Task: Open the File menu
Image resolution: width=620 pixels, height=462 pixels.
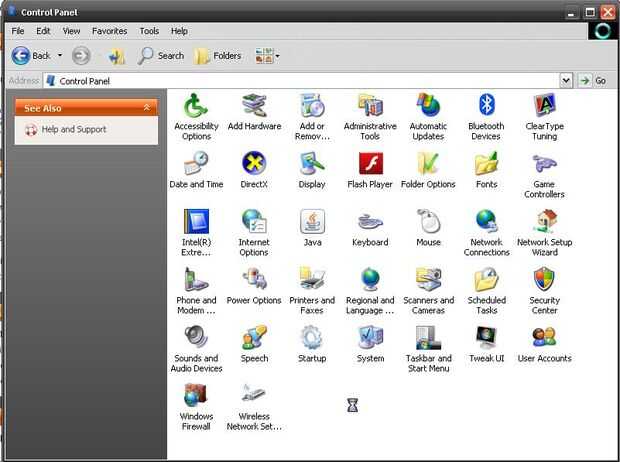Action: 18,31
